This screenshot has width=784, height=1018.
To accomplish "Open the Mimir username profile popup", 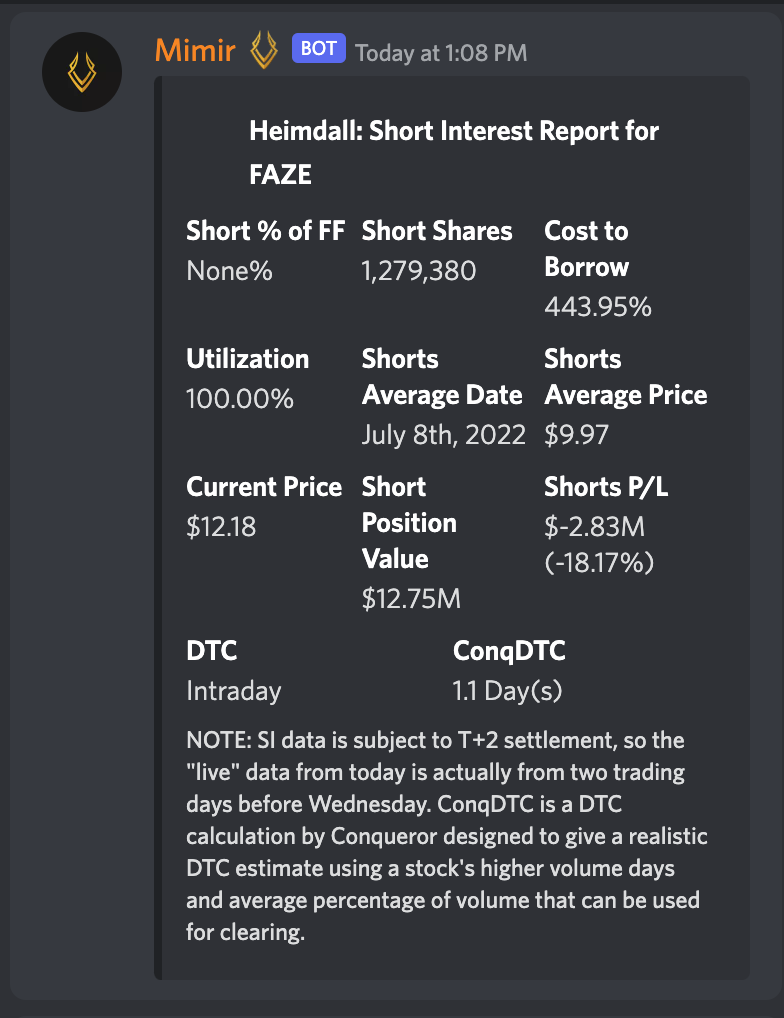I will click(195, 50).
